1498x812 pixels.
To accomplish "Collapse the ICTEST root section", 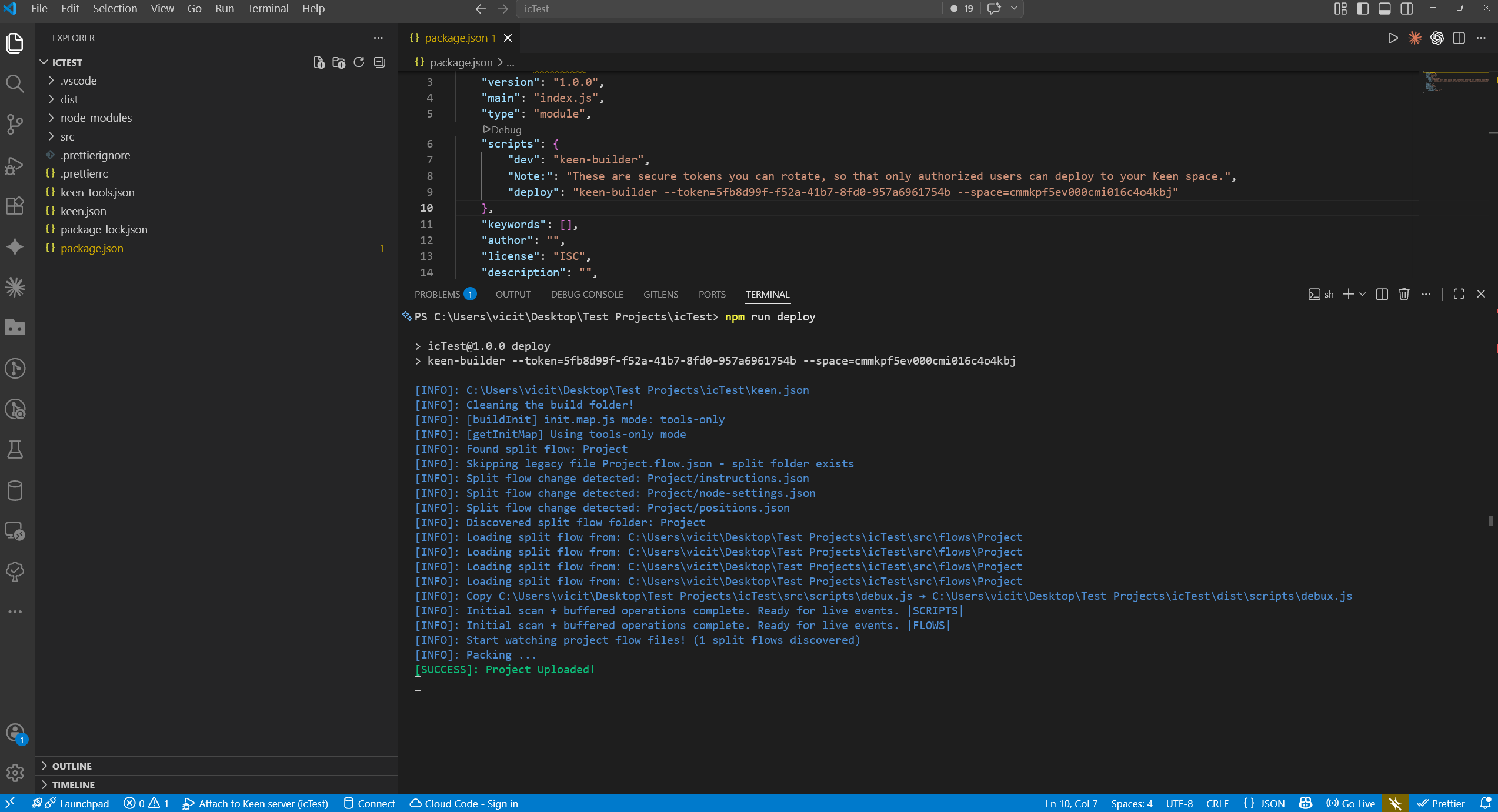I will click(66, 62).
